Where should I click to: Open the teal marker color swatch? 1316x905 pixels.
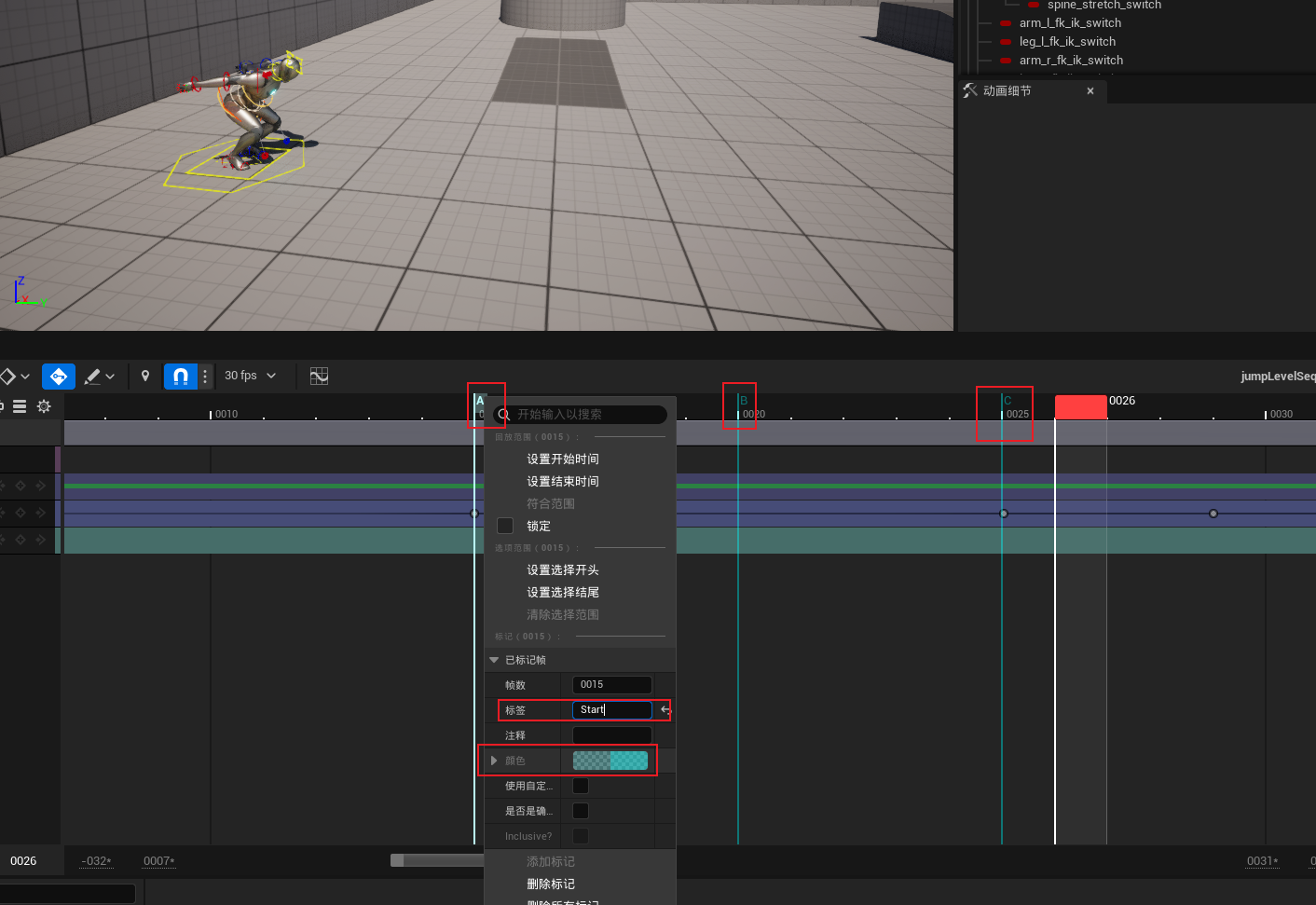point(610,761)
